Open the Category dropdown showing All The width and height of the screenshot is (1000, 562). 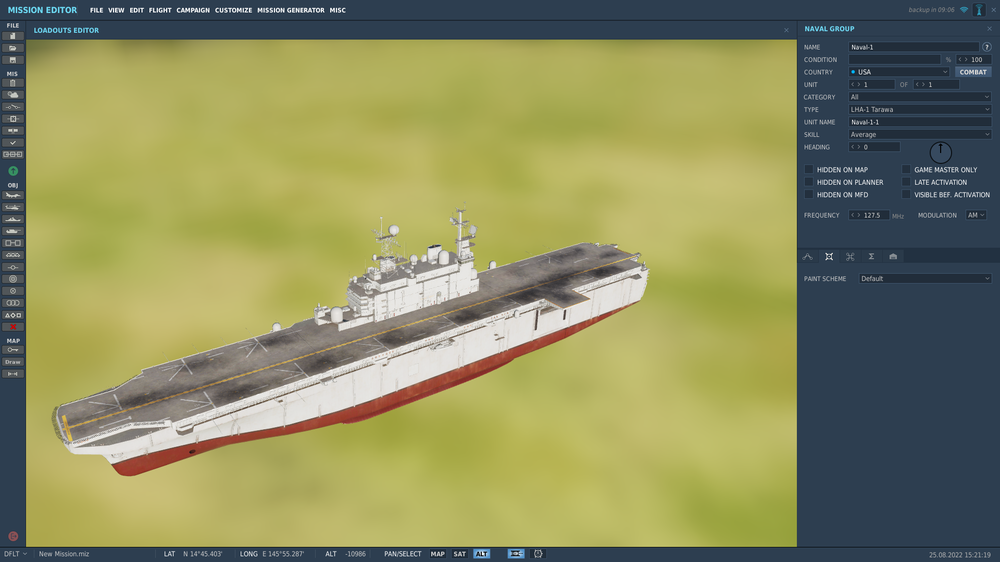click(920, 97)
